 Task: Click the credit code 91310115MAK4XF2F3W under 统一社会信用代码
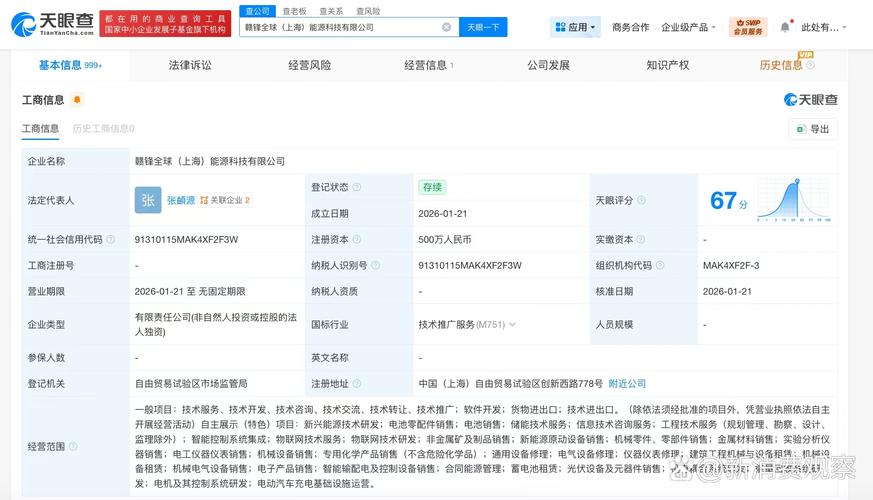(x=187, y=239)
